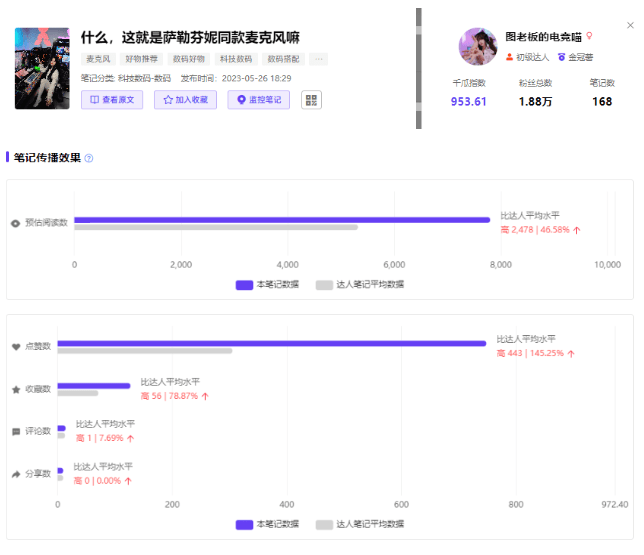The image size is (644, 555).
Task: Click the share icon for 分享数
Action: click(x=16, y=474)
